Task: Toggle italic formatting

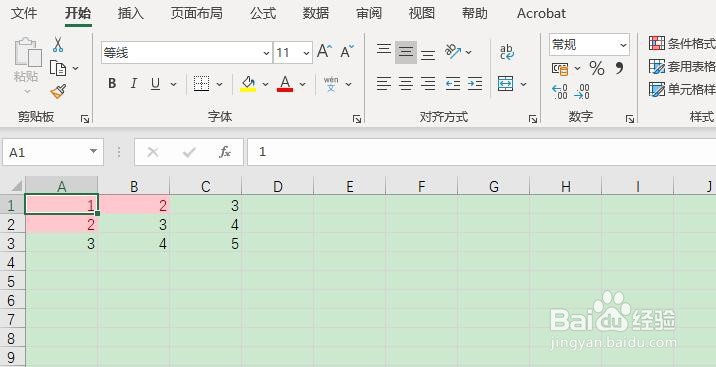Action: tap(133, 84)
